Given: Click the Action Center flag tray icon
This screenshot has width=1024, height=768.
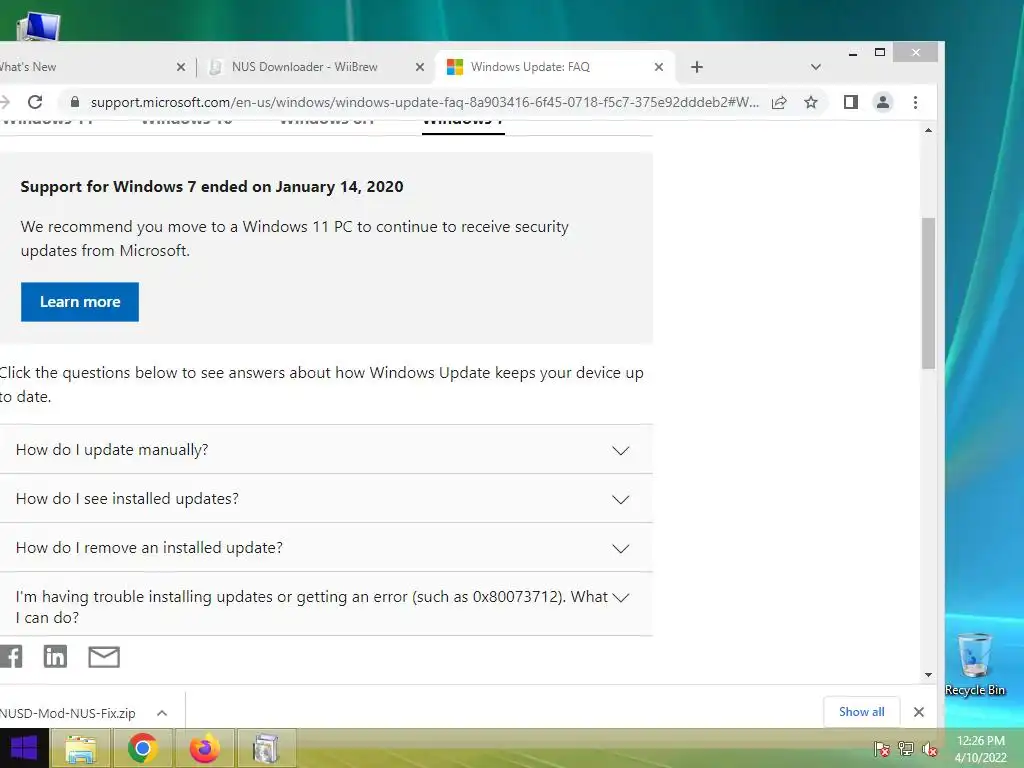Looking at the screenshot, I should tap(882, 749).
